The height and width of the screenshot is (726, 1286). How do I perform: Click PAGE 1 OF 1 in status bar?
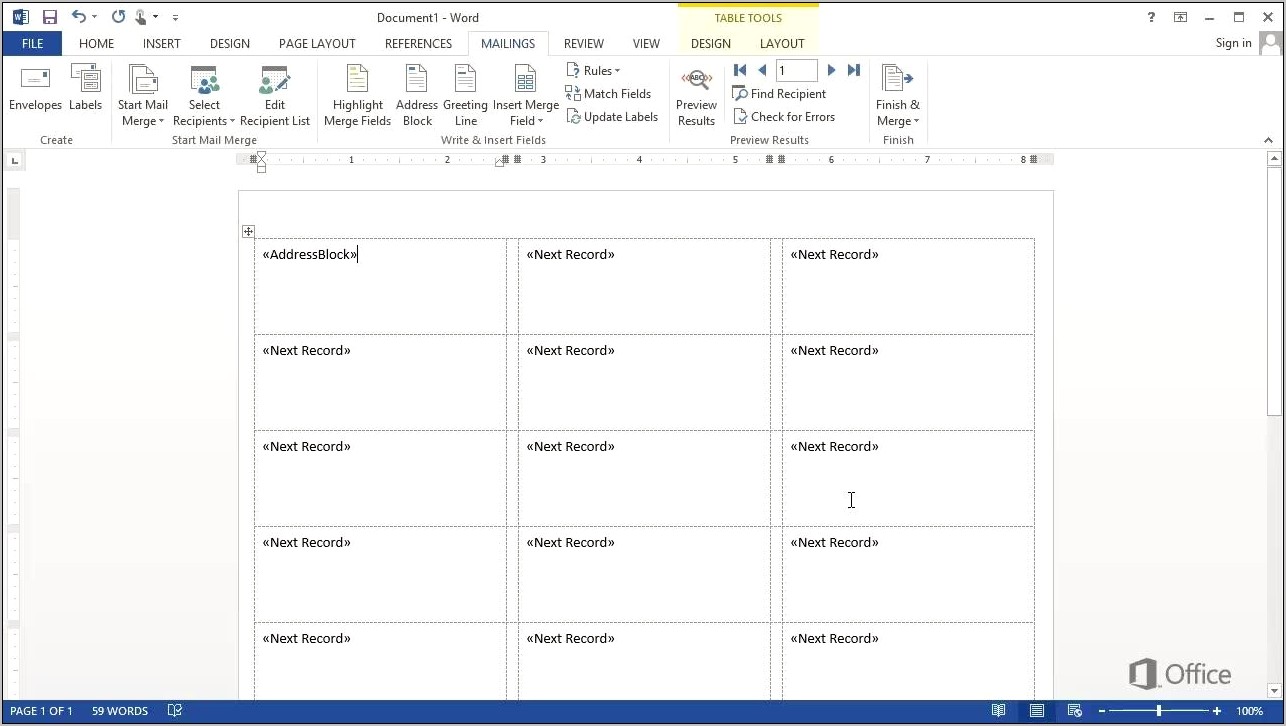(41, 711)
